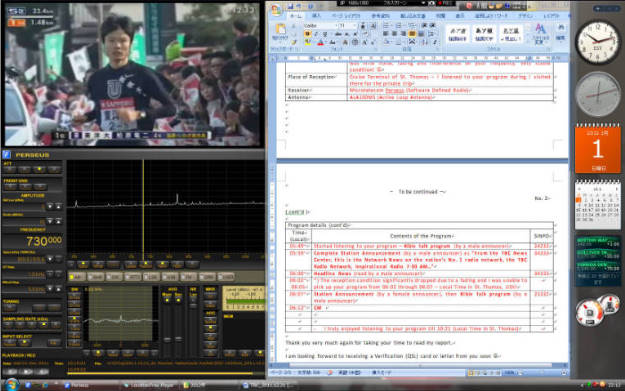Switch to the Insert ribbon tab

tap(316, 16)
